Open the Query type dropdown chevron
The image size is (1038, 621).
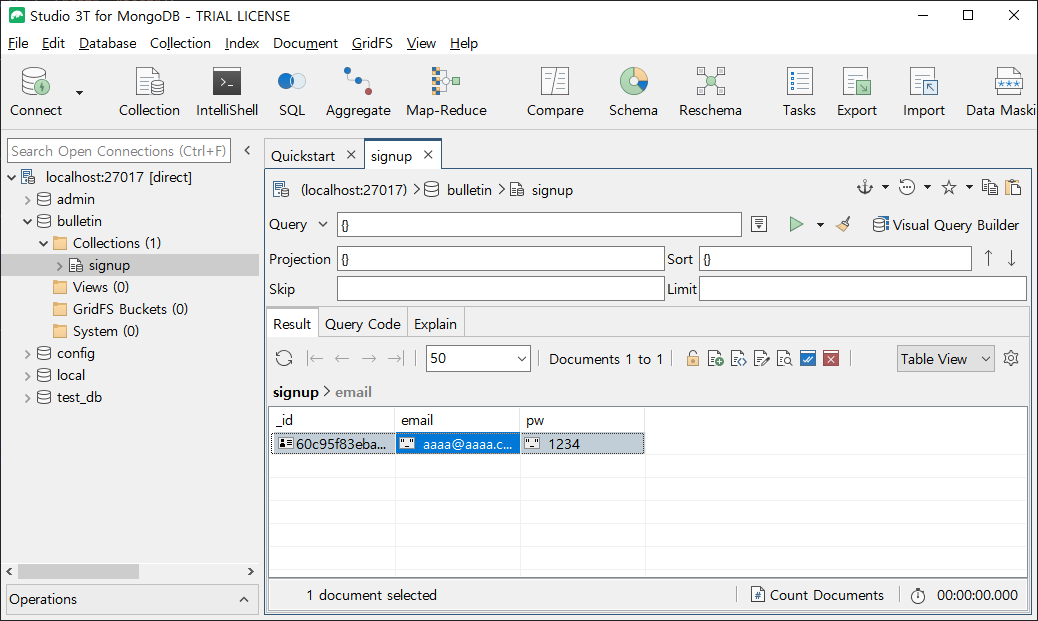(x=323, y=224)
